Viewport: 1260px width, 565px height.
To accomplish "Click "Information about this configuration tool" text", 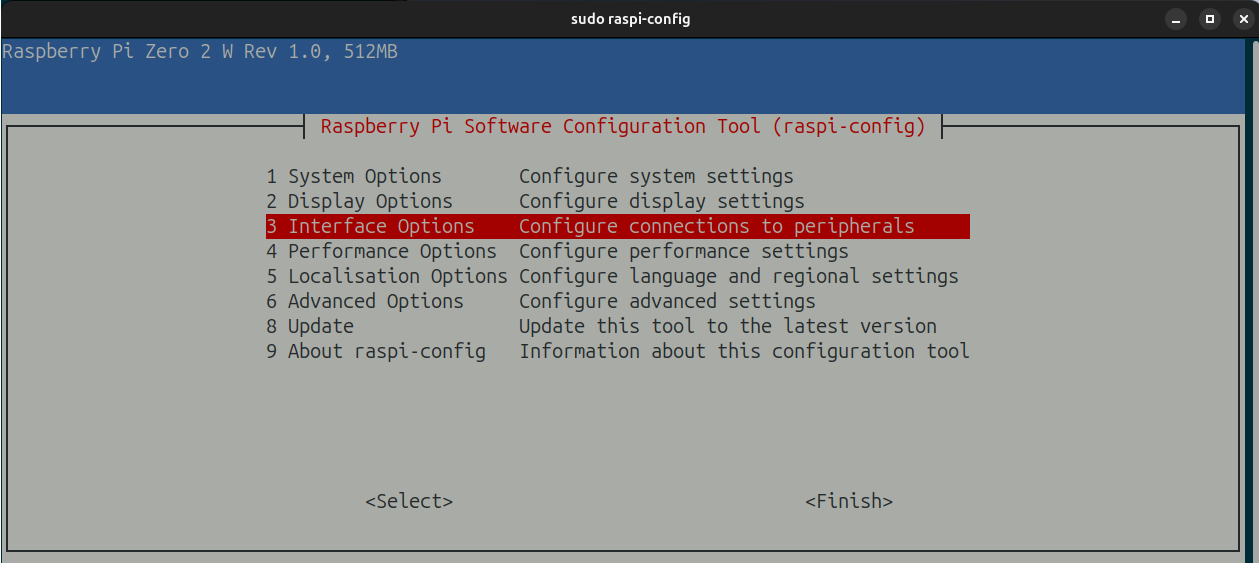I will [x=744, y=352].
